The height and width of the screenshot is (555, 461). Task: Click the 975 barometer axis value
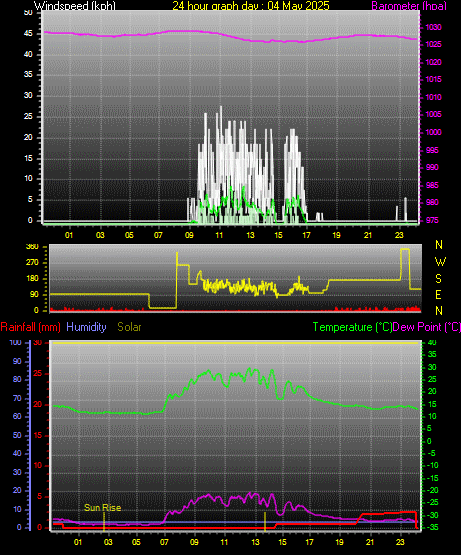point(432,220)
